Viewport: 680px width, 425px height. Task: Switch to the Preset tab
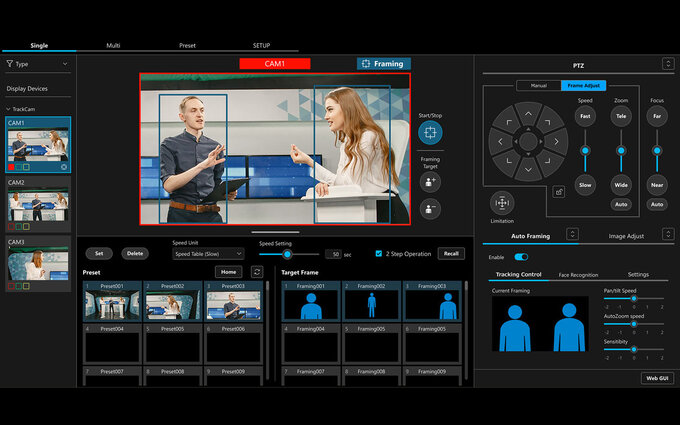coord(187,45)
